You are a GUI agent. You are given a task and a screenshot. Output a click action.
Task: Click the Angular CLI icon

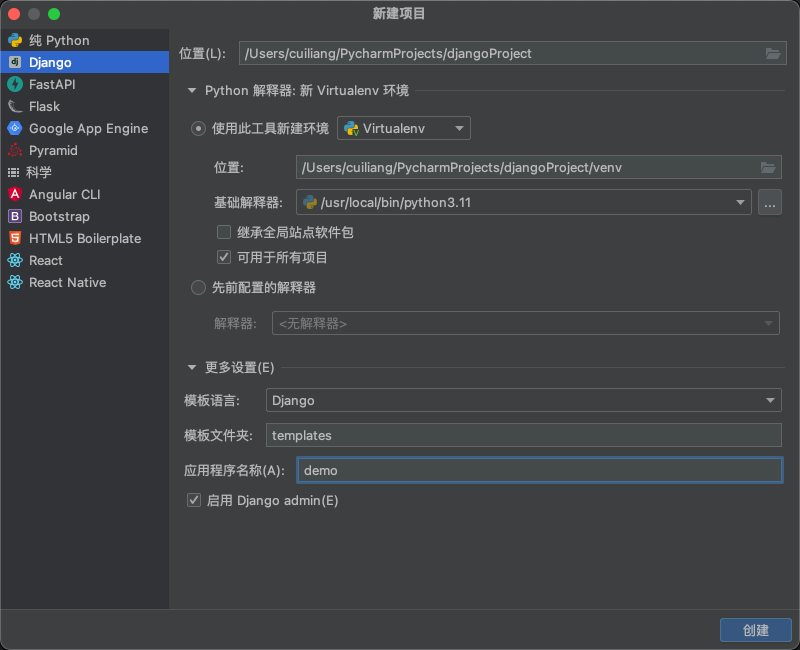click(15, 194)
